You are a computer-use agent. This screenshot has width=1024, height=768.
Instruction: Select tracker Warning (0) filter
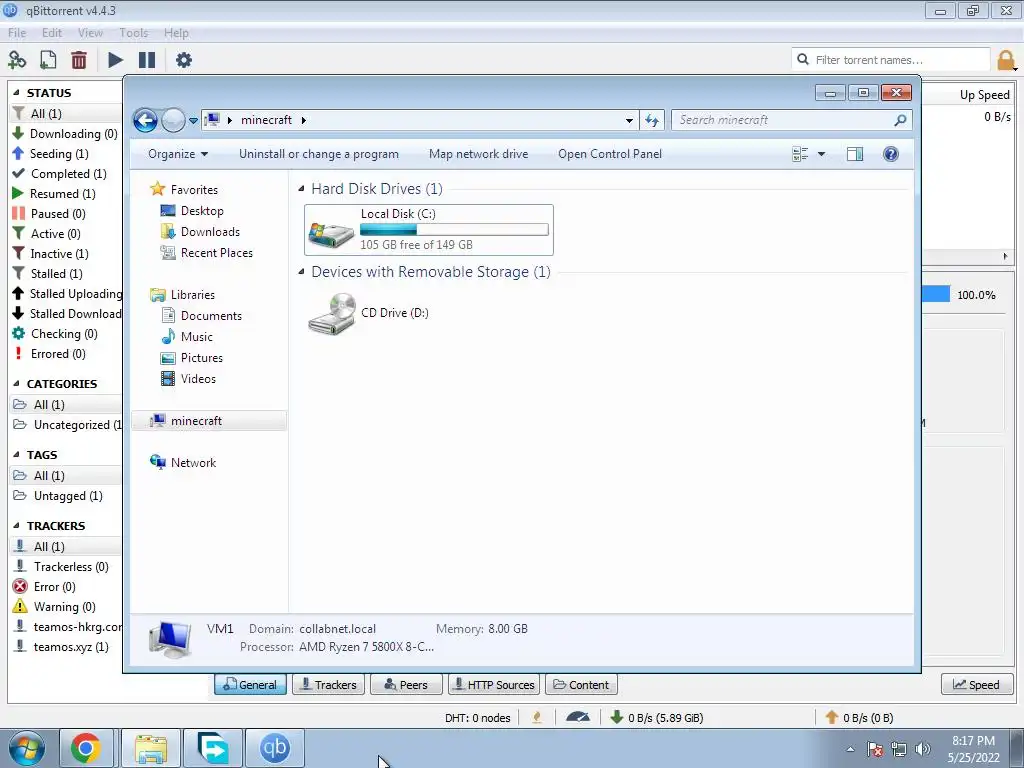click(55, 607)
